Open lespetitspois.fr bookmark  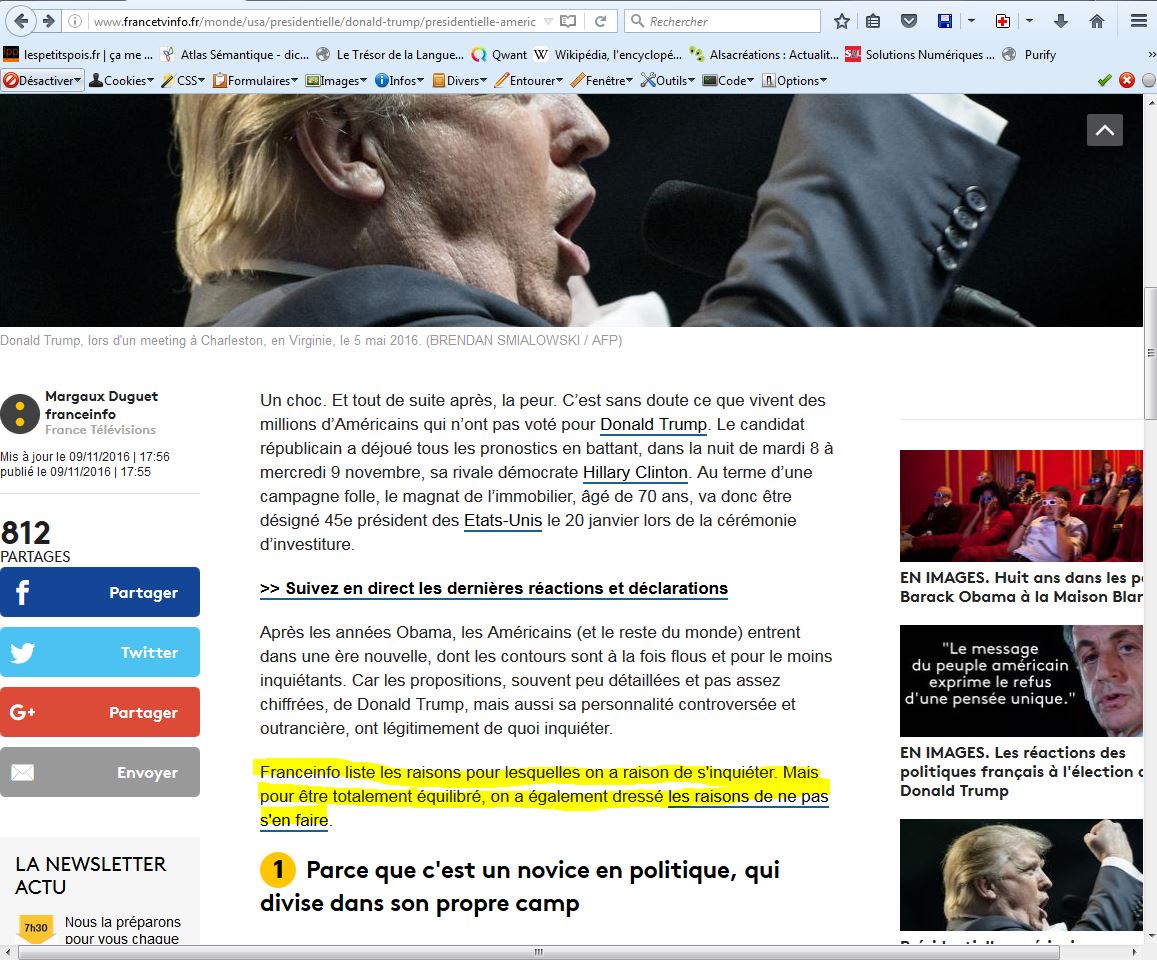pos(78,55)
